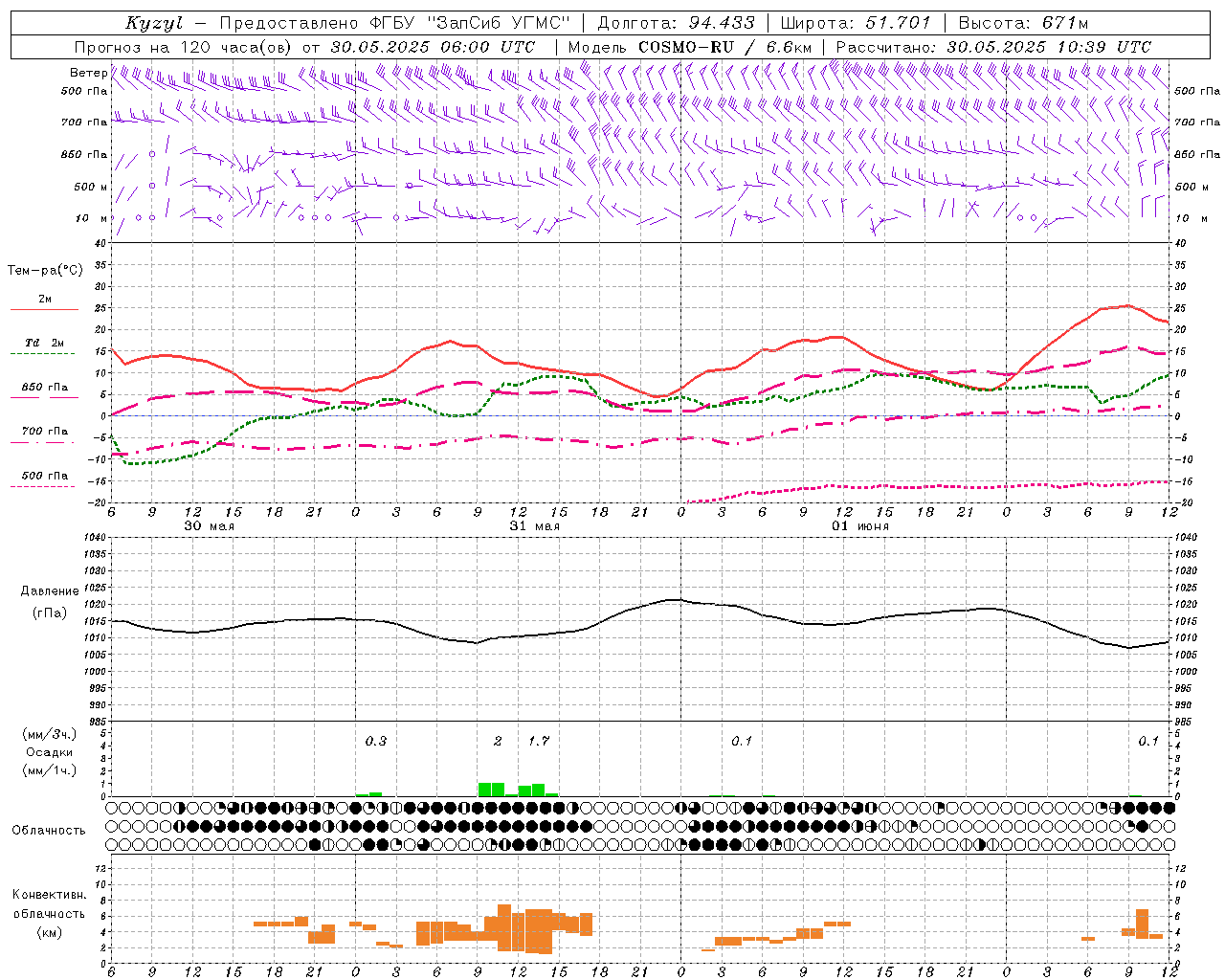Click the solid red line sample under '2м'

point(44,310)
